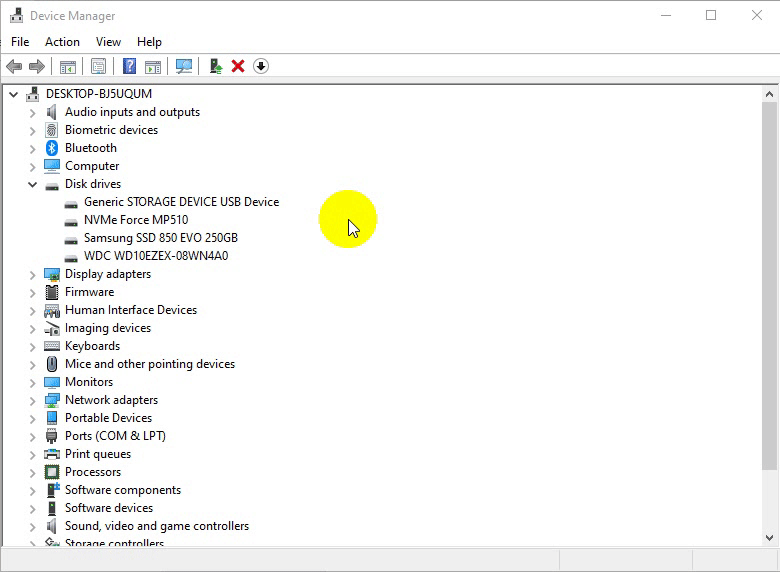The width and height of the screenshot is (780, 572).
Task: Select Samsung SSD 850 EVO 250GB
Action: click(161, 238)
